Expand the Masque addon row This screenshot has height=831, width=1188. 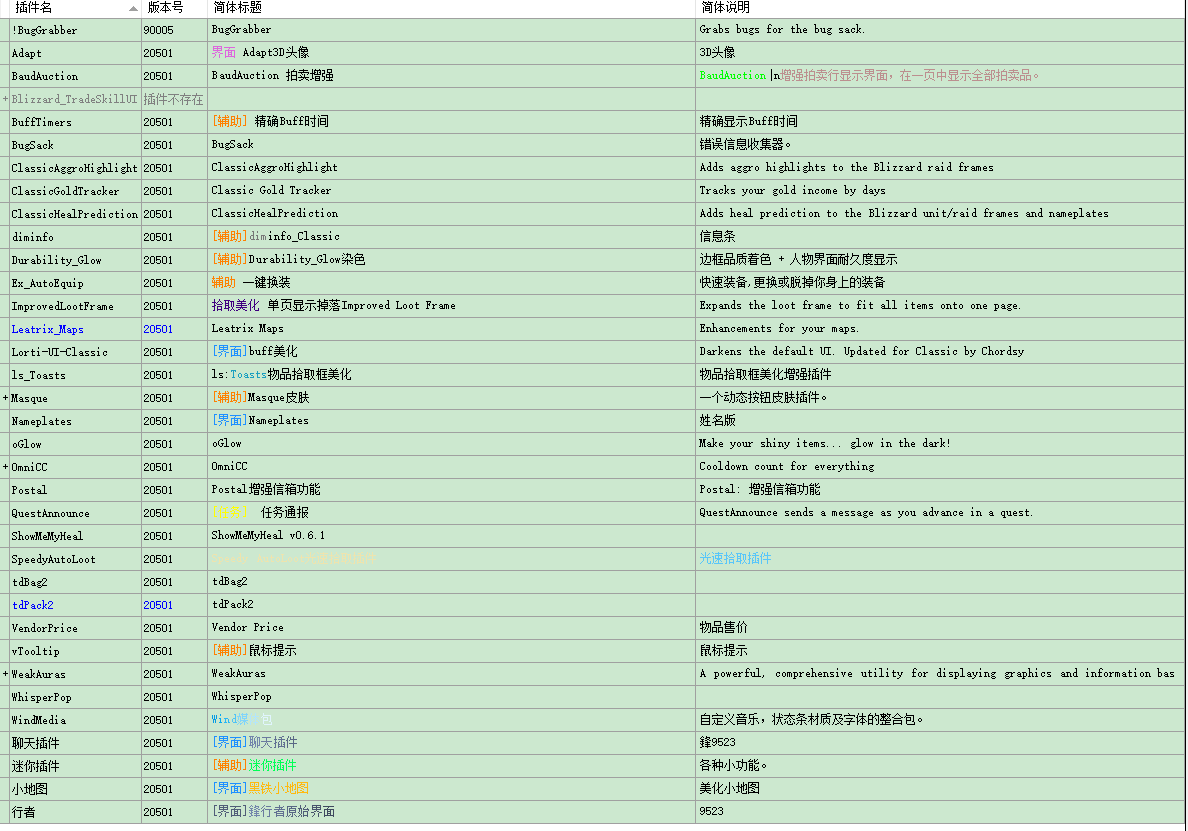(4, 397)
